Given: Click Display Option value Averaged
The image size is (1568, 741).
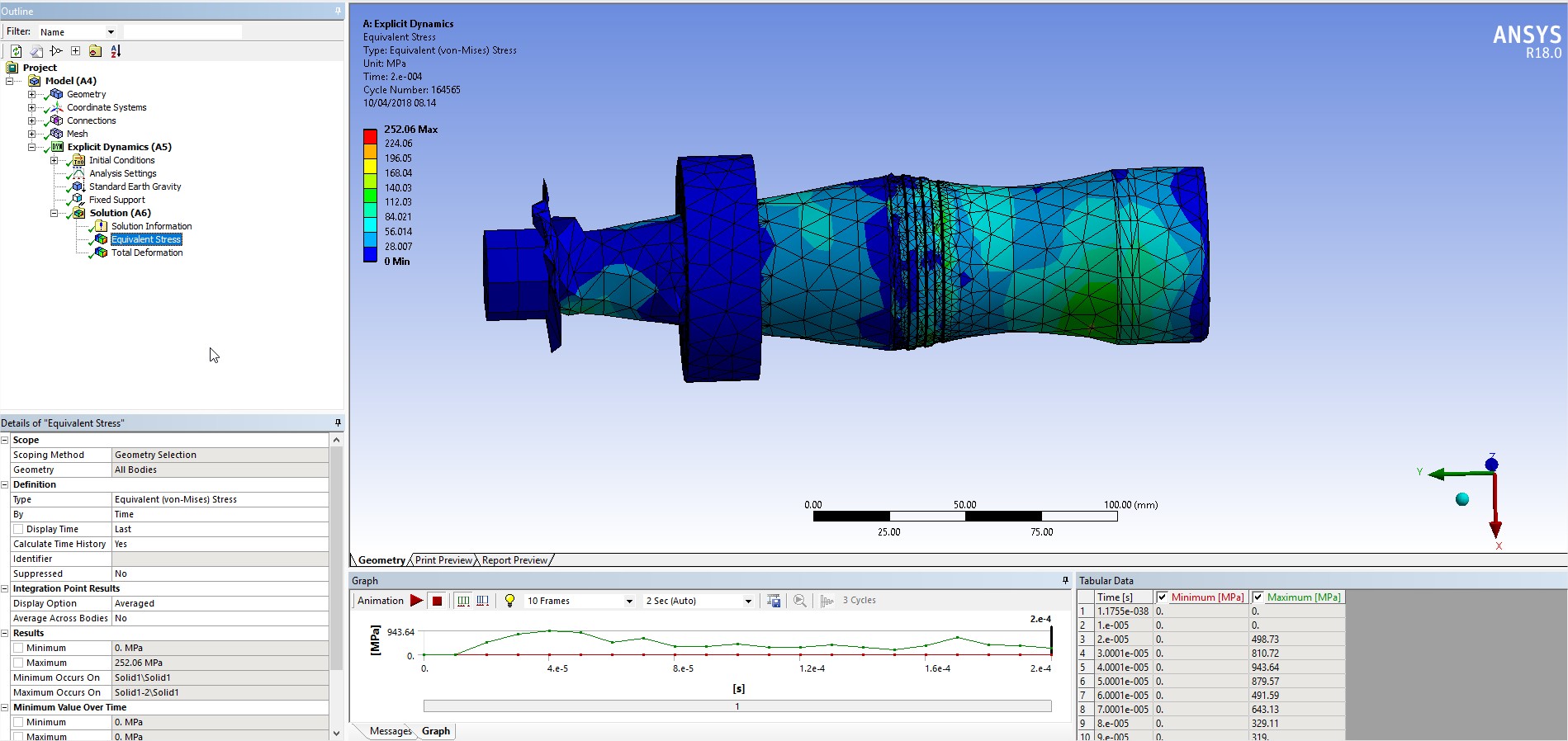Looking at the screenshot, I should point(220,603).
